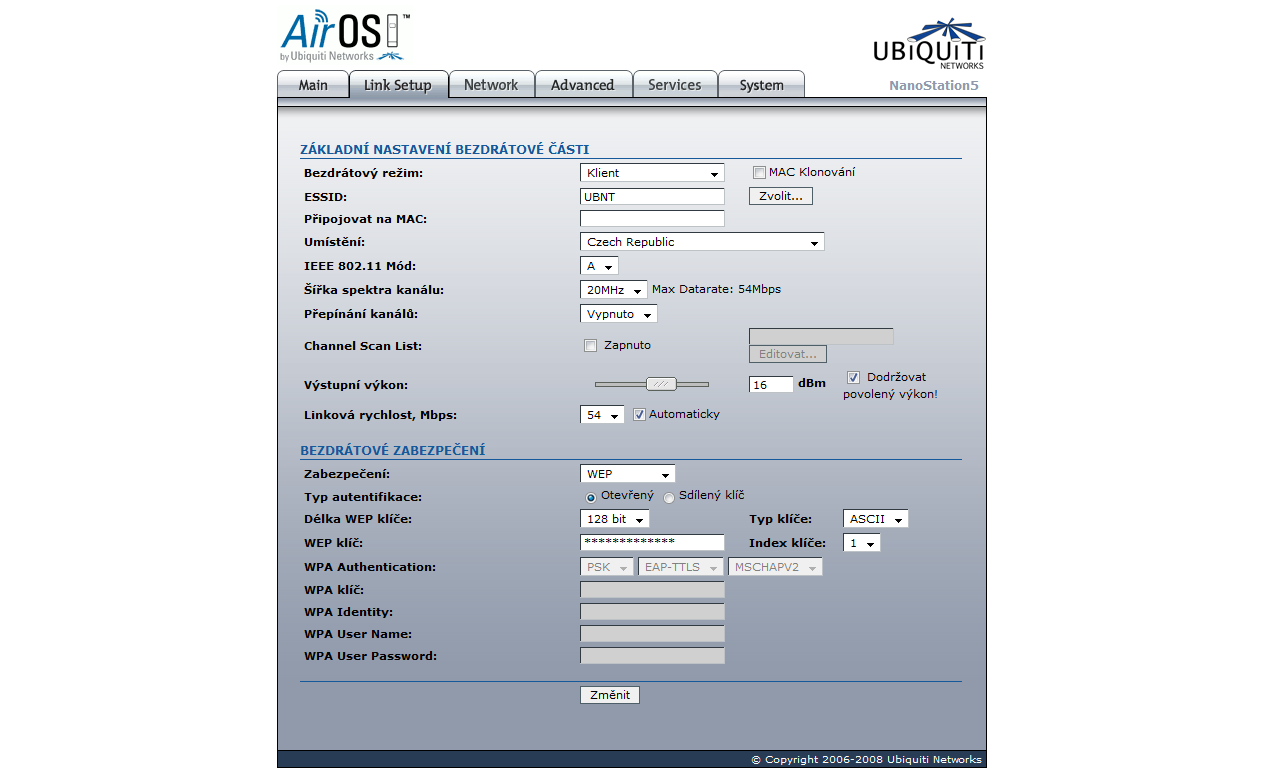1263x768 pixels.
Task: Open the Umístění country dropdown
Action: point(702,242)
